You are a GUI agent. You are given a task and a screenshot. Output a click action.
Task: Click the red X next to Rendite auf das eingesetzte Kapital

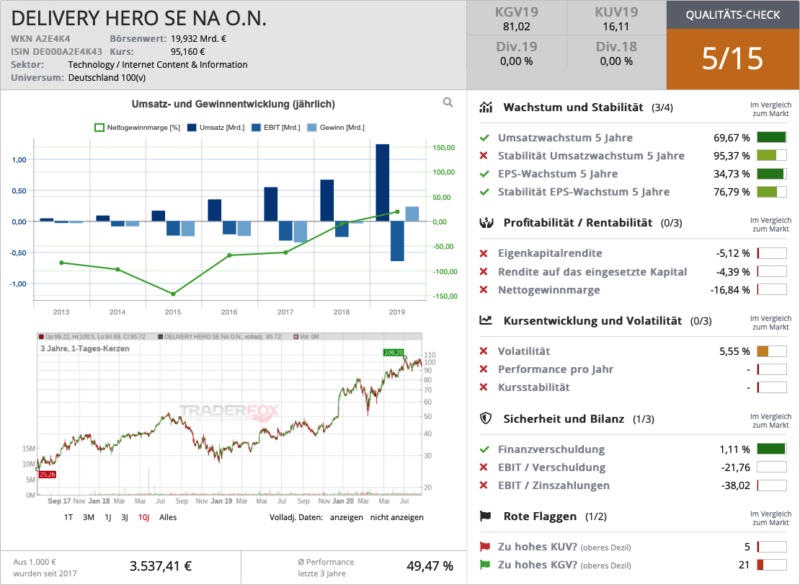pyautogui.click(x=484, y=272)
